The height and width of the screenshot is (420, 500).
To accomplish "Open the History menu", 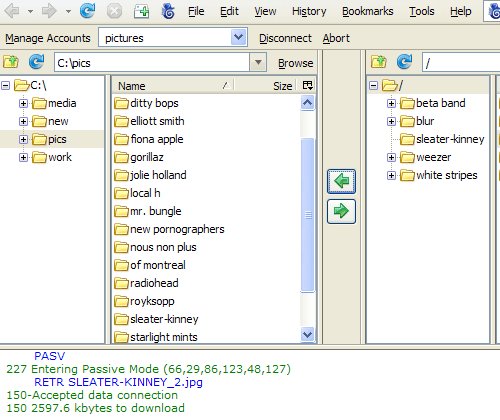I will coord(309,11).
